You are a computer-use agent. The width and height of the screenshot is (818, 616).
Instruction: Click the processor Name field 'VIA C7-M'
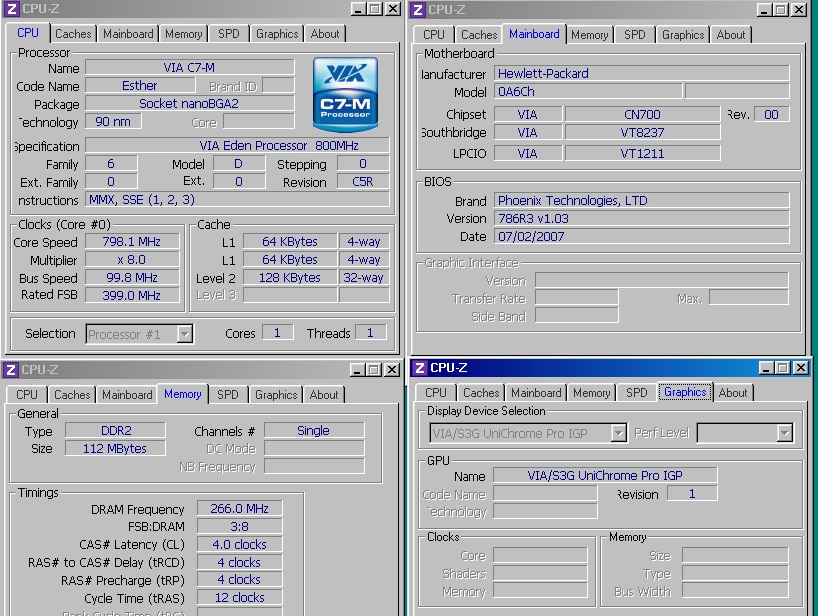[x=190, y=68]
